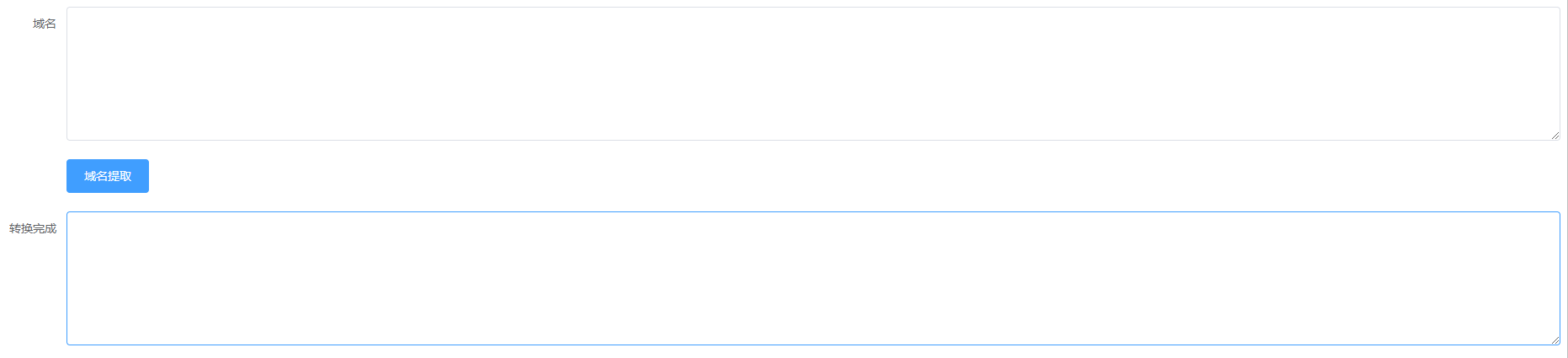Click the resize handle of 域名 textarea
1568x358 pixels.
click(x=1555, y=136)
